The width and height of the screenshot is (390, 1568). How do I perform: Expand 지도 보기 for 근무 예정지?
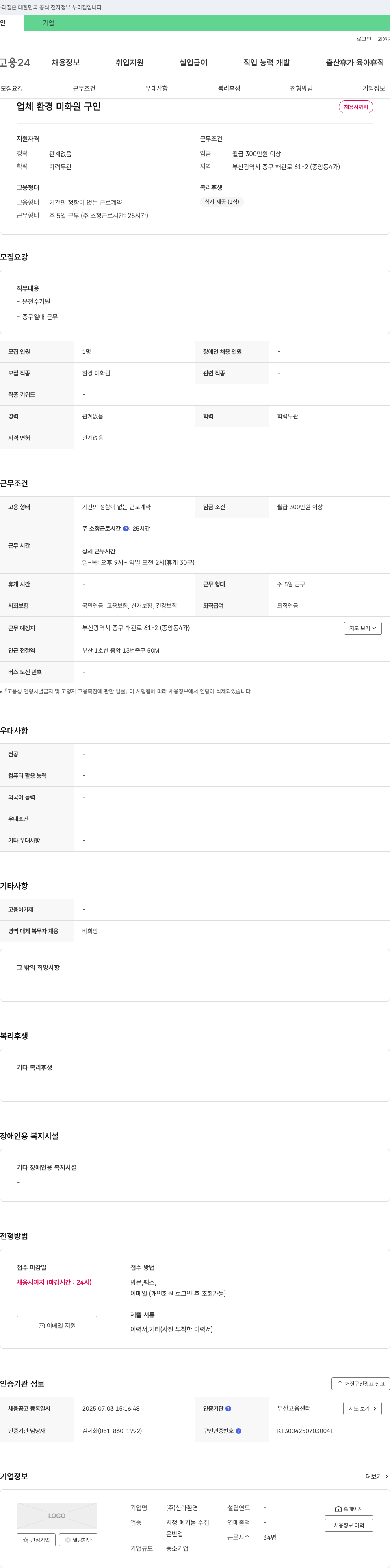click(363, 628)
